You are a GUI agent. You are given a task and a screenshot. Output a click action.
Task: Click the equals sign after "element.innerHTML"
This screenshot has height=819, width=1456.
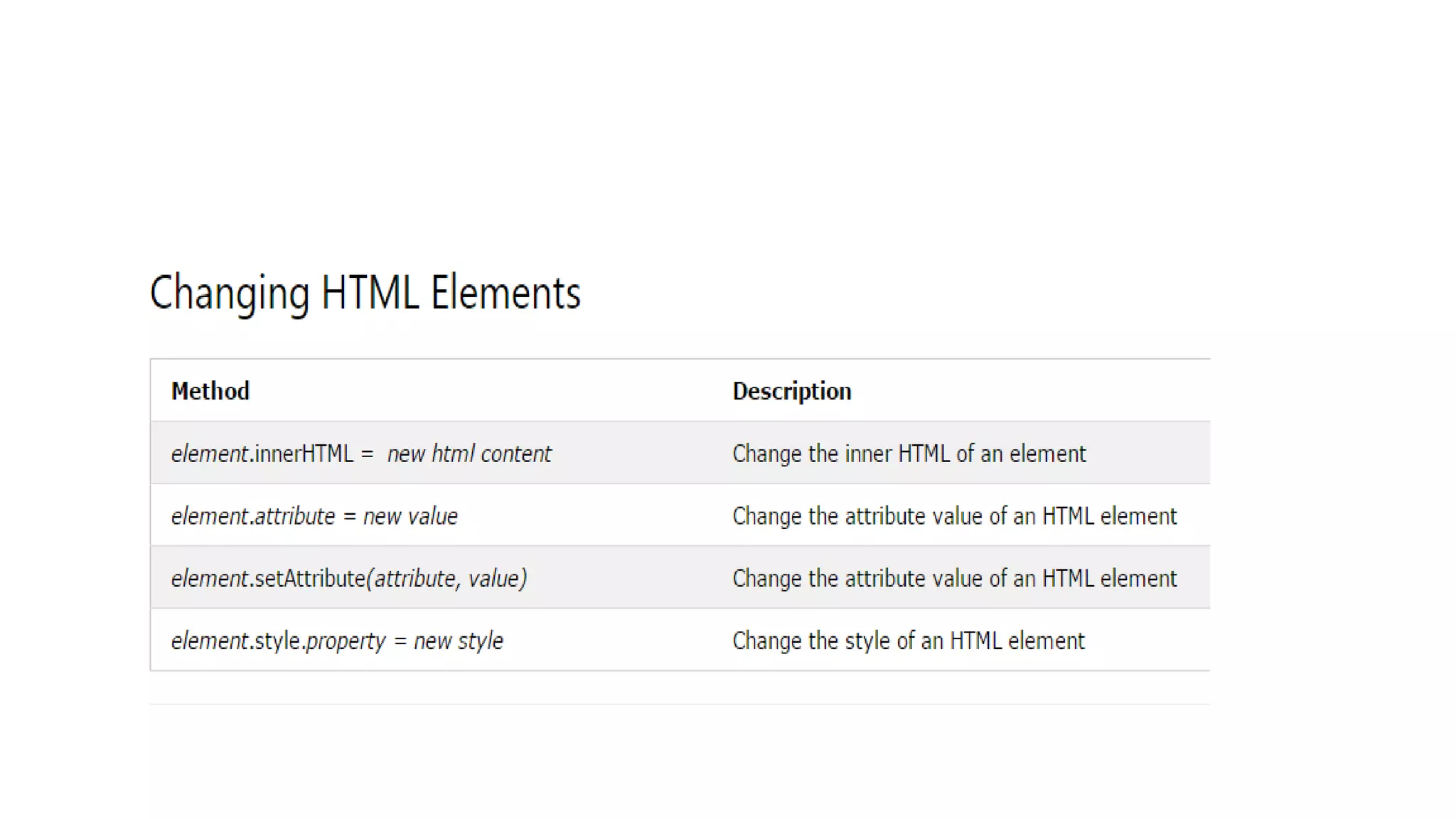point(367,454)
